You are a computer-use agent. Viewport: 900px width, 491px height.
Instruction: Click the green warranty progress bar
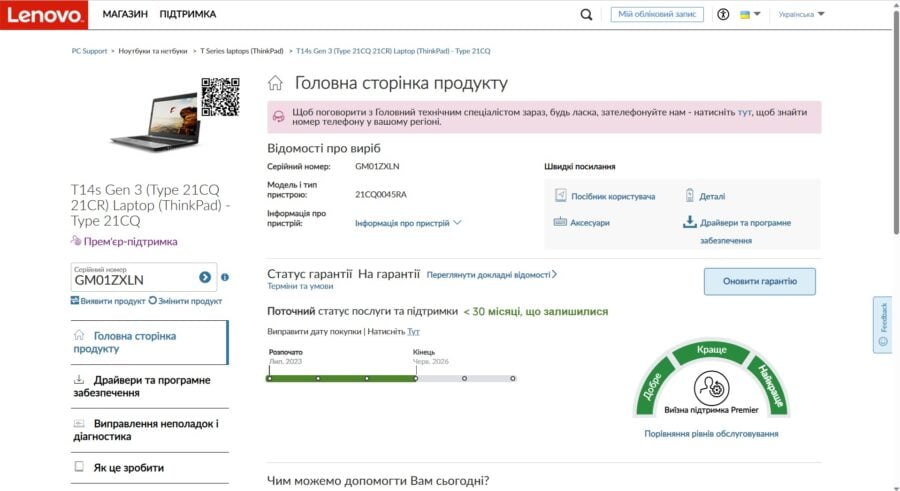click(342, 378)
